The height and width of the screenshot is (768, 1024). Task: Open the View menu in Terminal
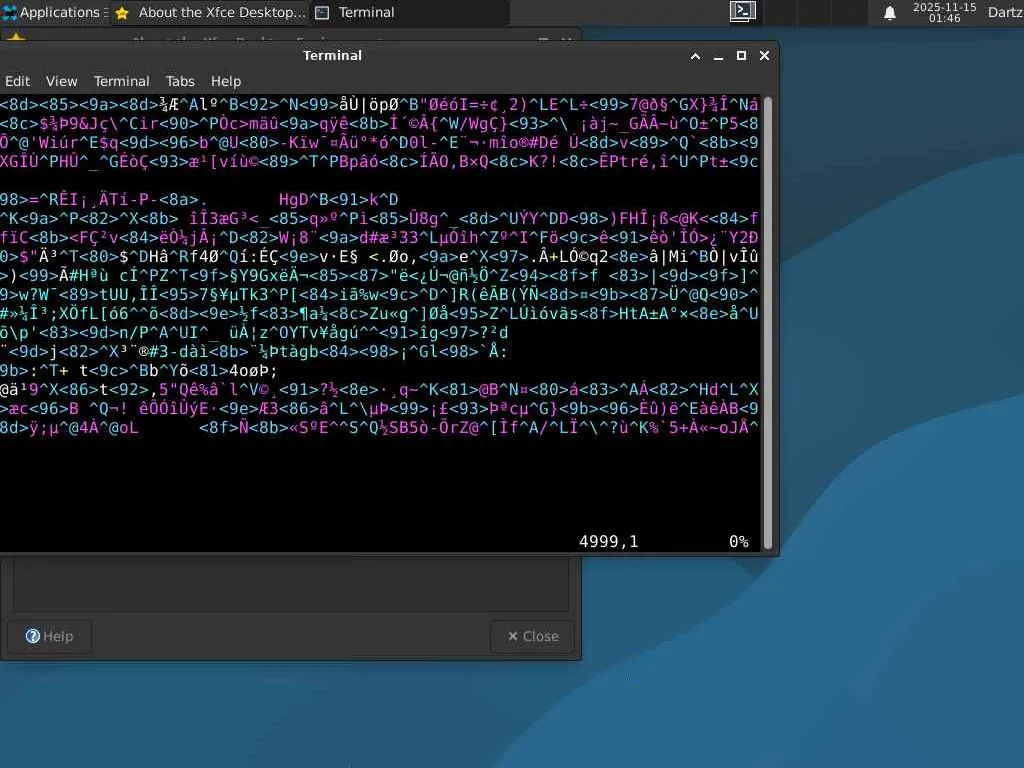tap(61, 81)
